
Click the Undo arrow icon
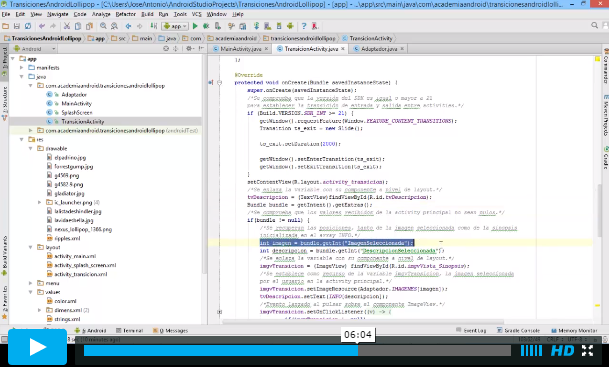[x=42, y=26]
